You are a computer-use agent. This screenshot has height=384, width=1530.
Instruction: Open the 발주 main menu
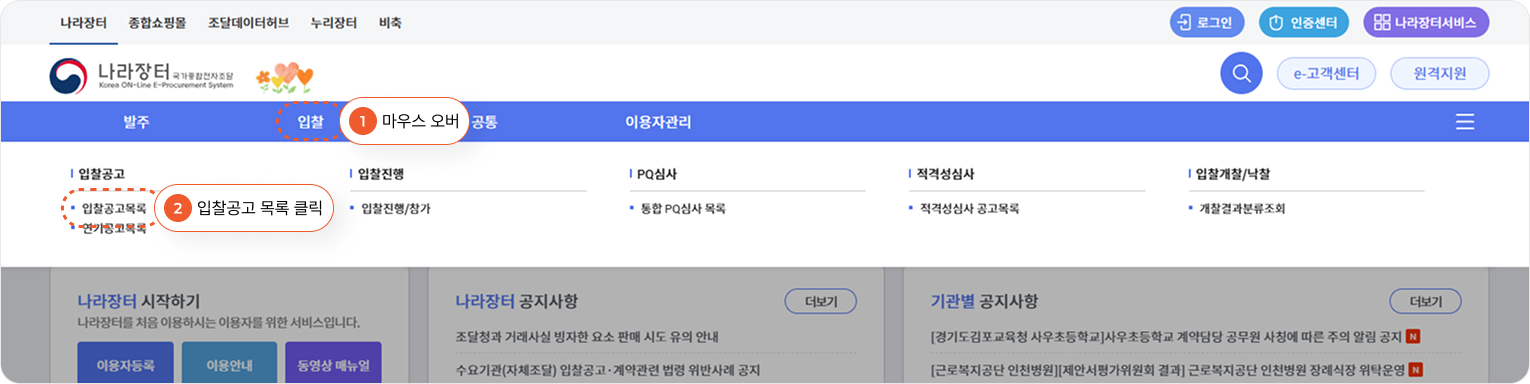click(x=136, y=122)
